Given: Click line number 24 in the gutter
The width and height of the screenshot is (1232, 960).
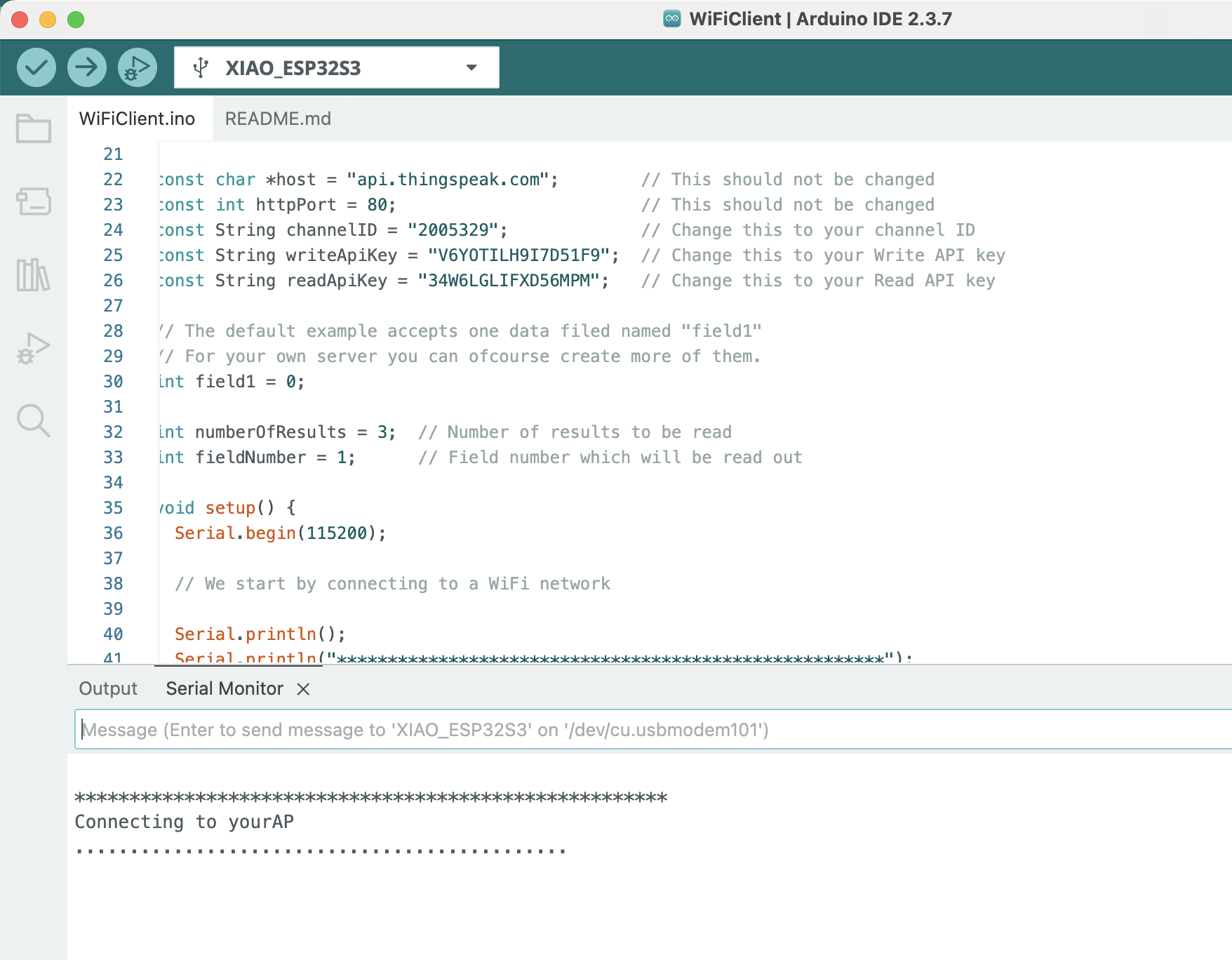Looking at the screenshot, I should (x=113, y=230).
